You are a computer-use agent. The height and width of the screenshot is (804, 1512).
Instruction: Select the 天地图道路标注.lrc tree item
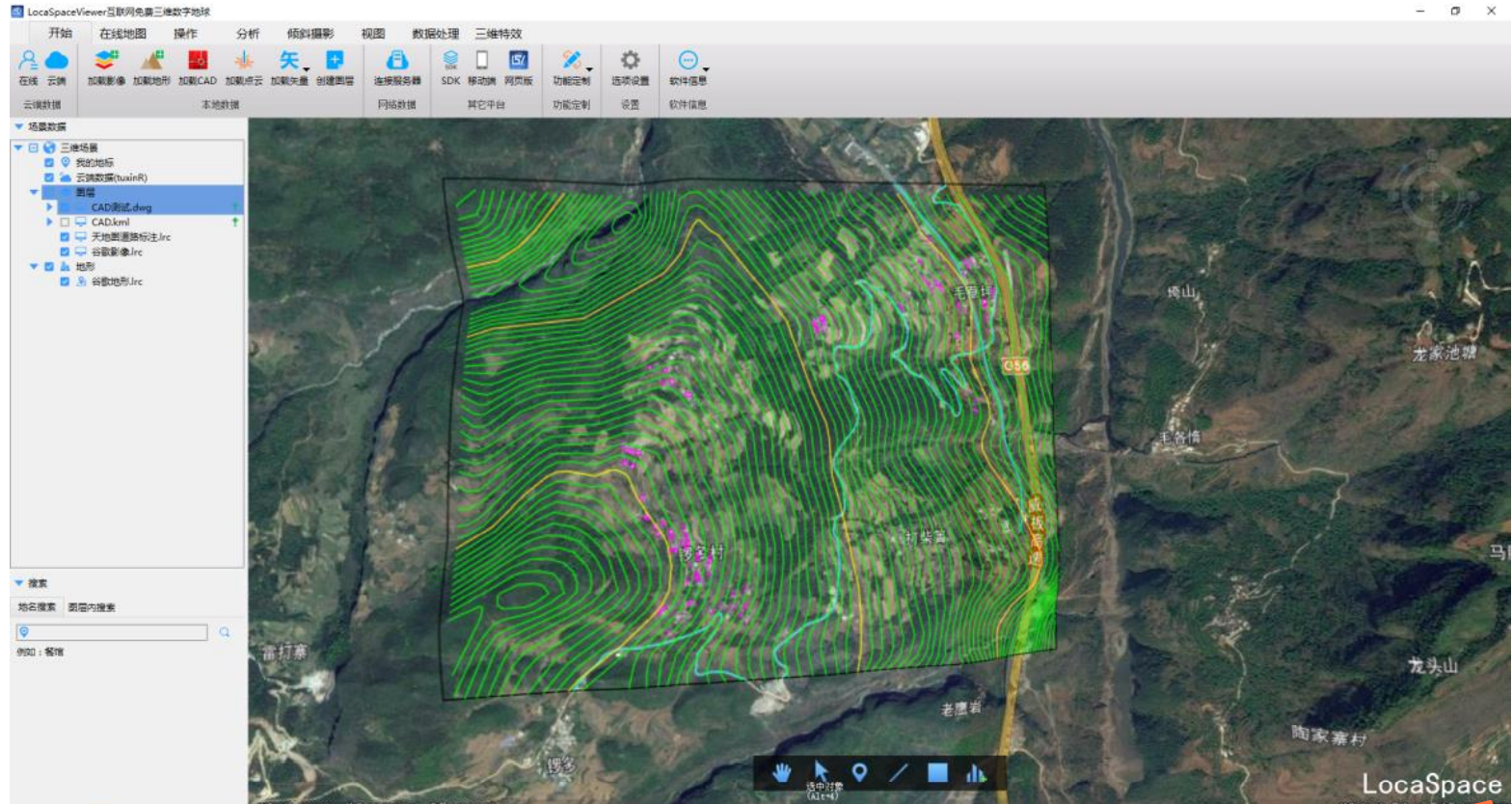point(131,237)
